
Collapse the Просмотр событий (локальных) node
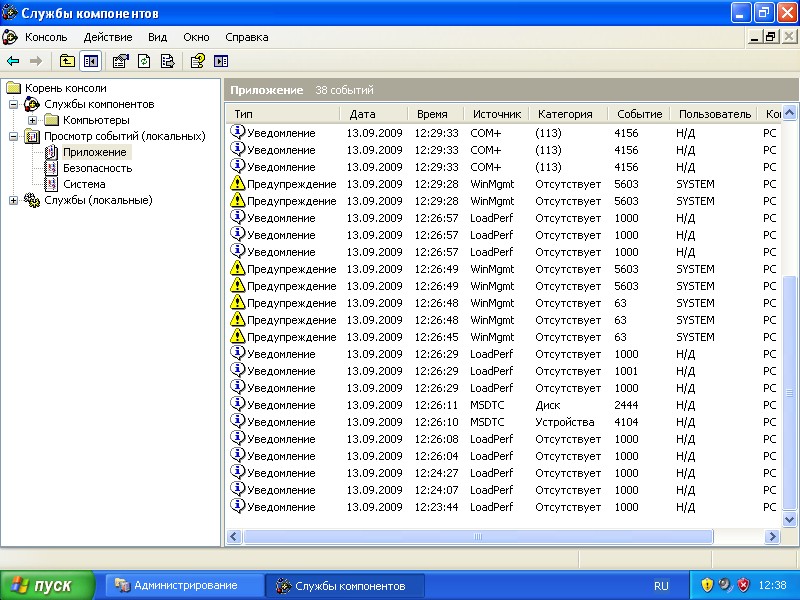coord(14,136)
